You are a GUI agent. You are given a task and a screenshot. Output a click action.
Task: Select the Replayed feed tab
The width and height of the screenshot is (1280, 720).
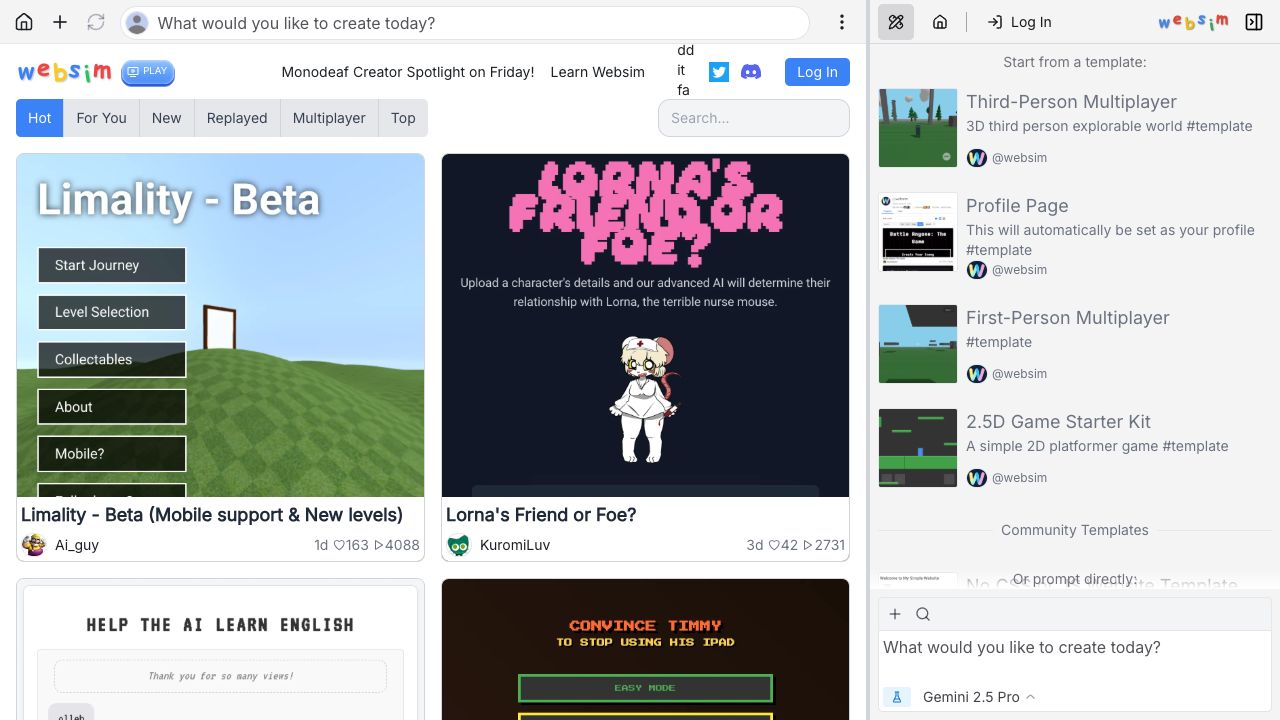pyautogui.click(x=237, y=118)
